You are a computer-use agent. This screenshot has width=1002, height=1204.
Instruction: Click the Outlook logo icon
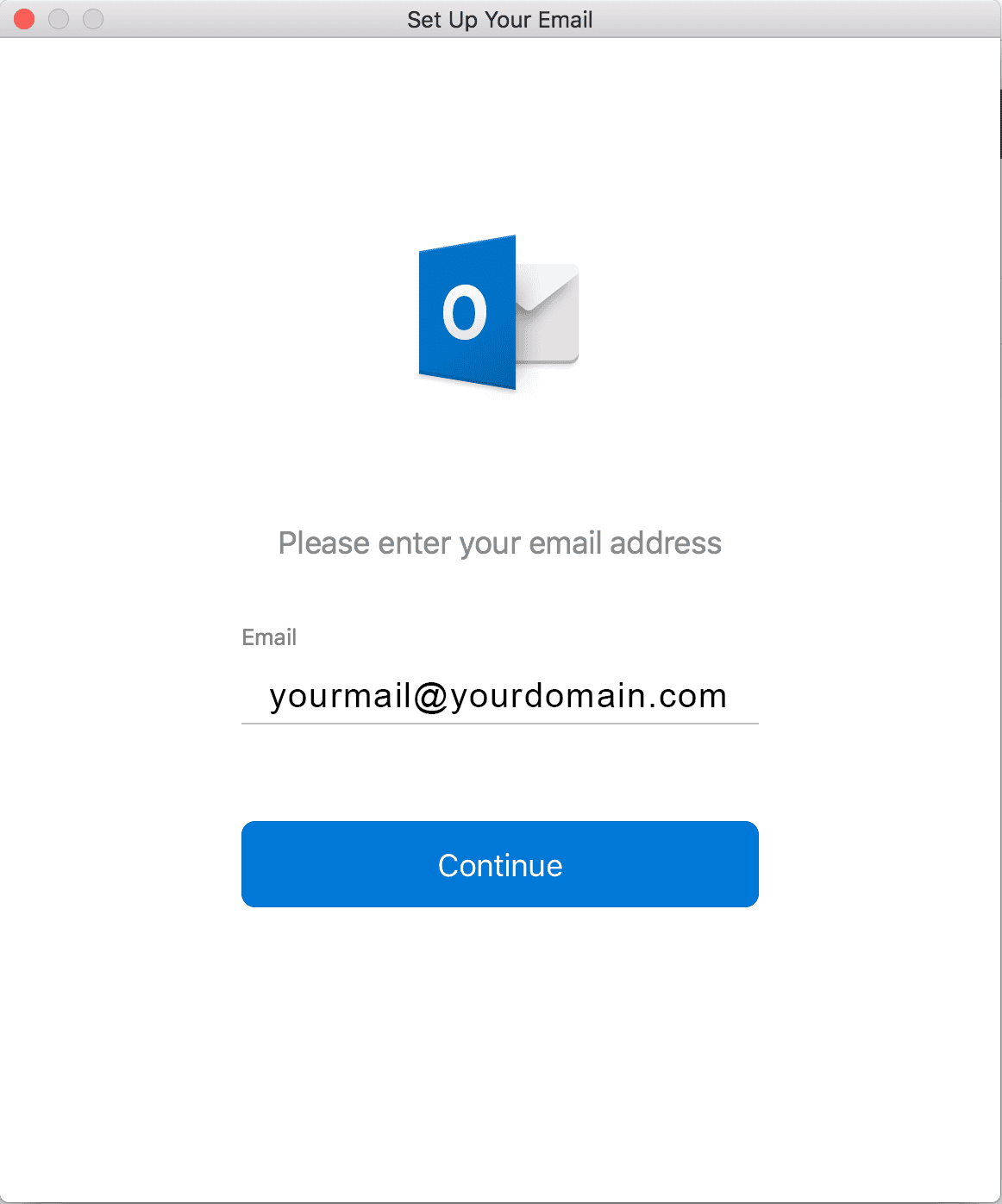click(498, 312)
